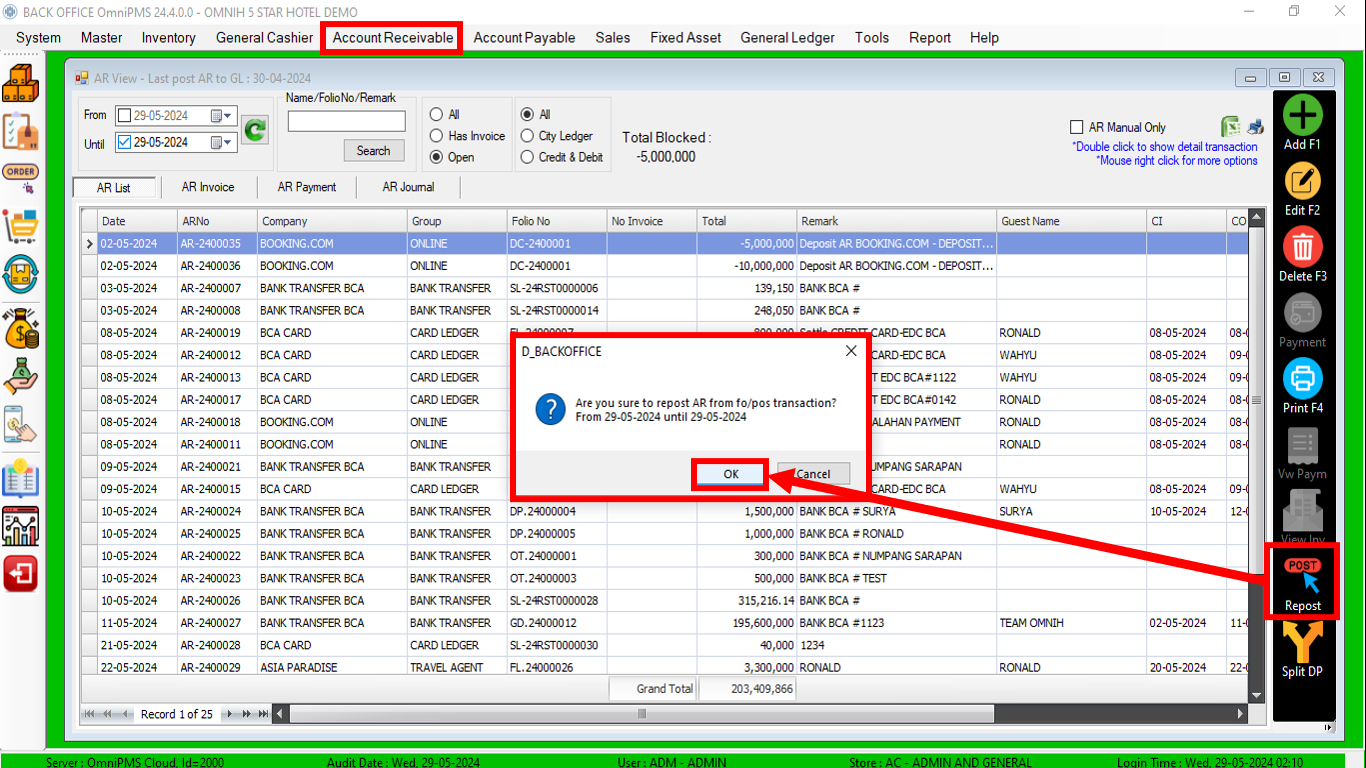Open the Report menu
This screenshot has height=768, width=1366.
click(930, 38)
